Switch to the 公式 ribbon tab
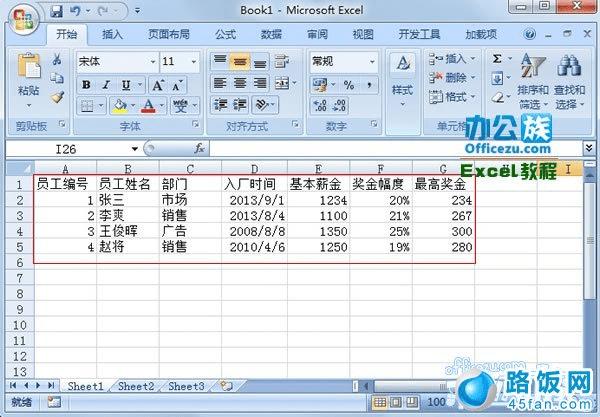 (x=225, y=34)
